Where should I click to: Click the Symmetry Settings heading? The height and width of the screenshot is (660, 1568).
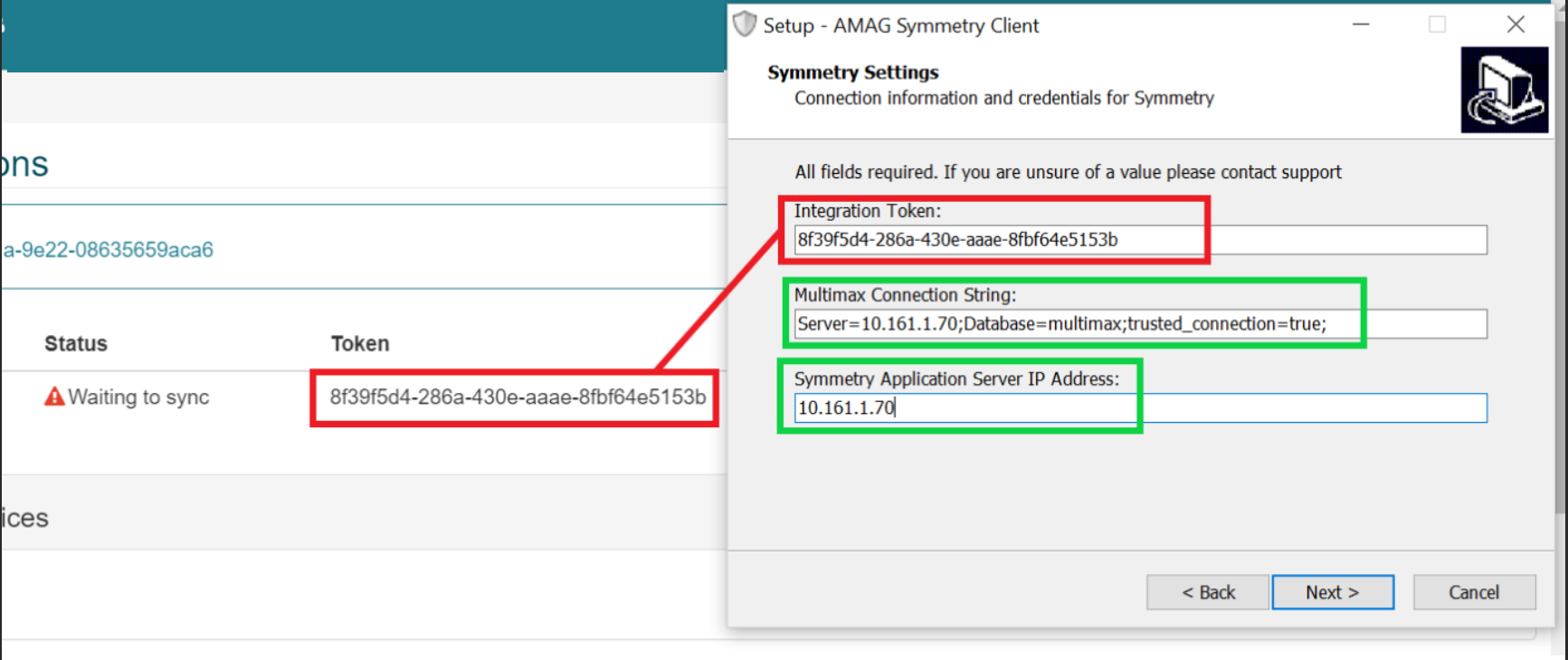(x=852, y=72)
